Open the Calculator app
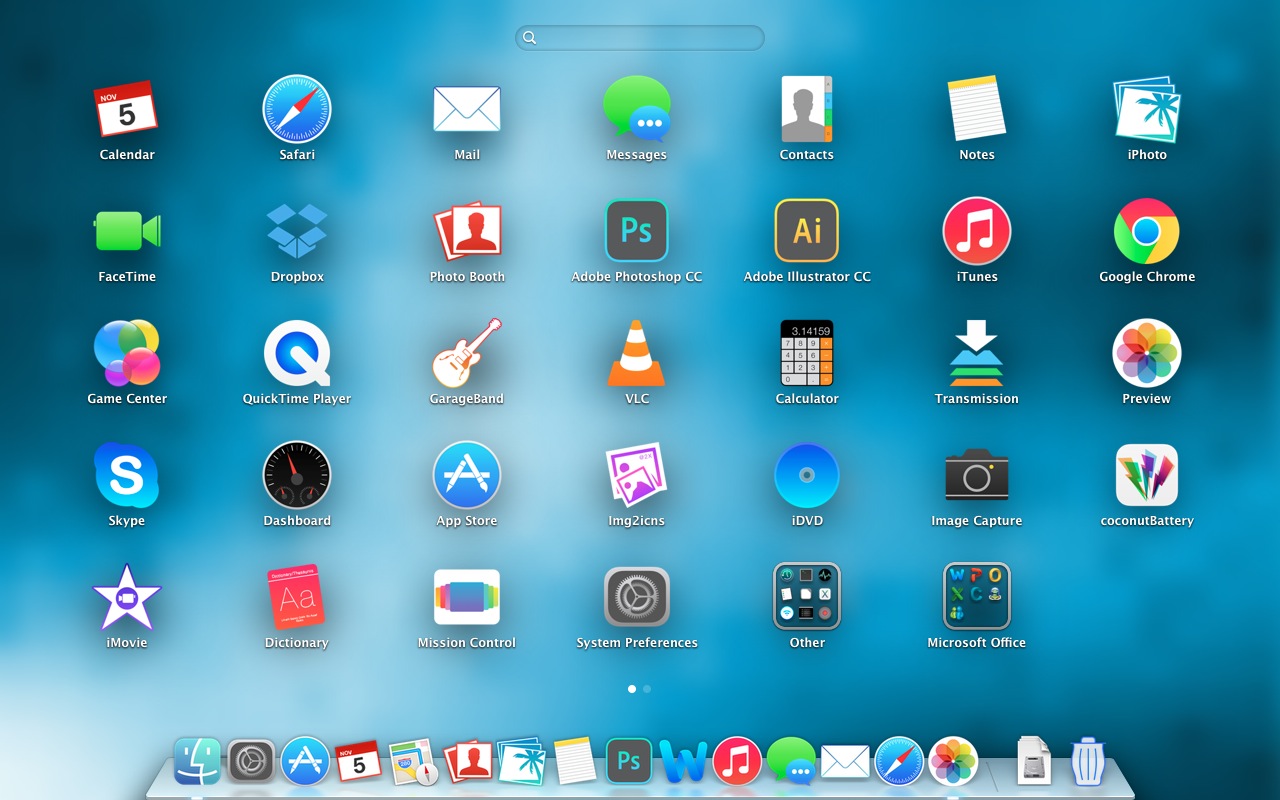The height and width of the screenshot is (800, 1280). click(x=807, y=354)
